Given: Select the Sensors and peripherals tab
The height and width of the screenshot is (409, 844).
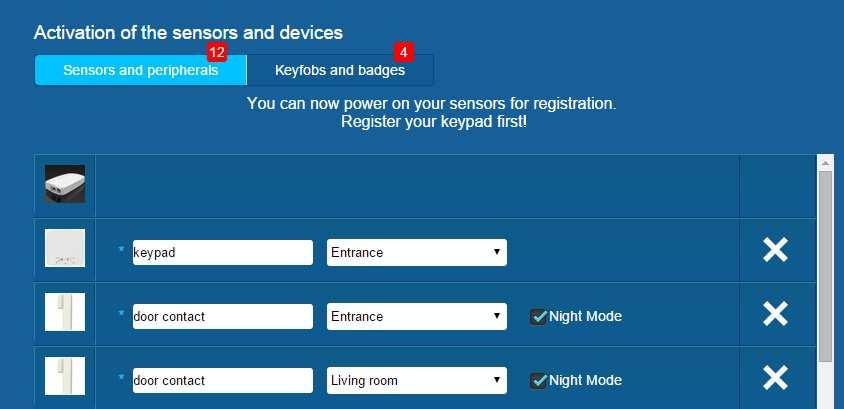Looking at the screenshot, I should pos(140,70).
